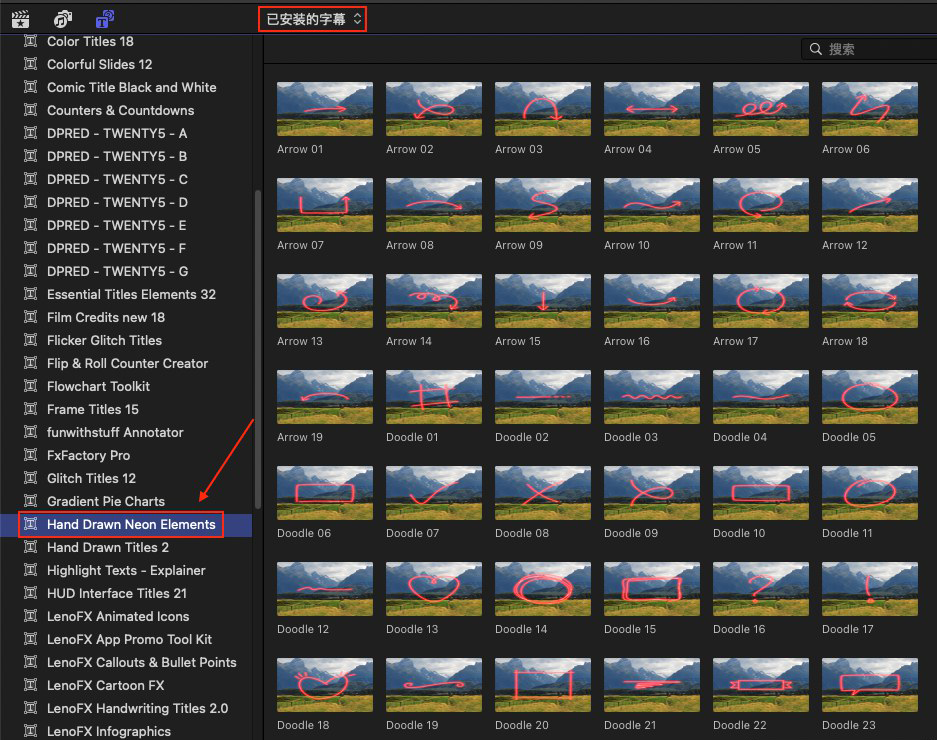Screen dimensions: 937x740
Task: Select the Arrow 06 thumbnail
Action: coord(869,109)
